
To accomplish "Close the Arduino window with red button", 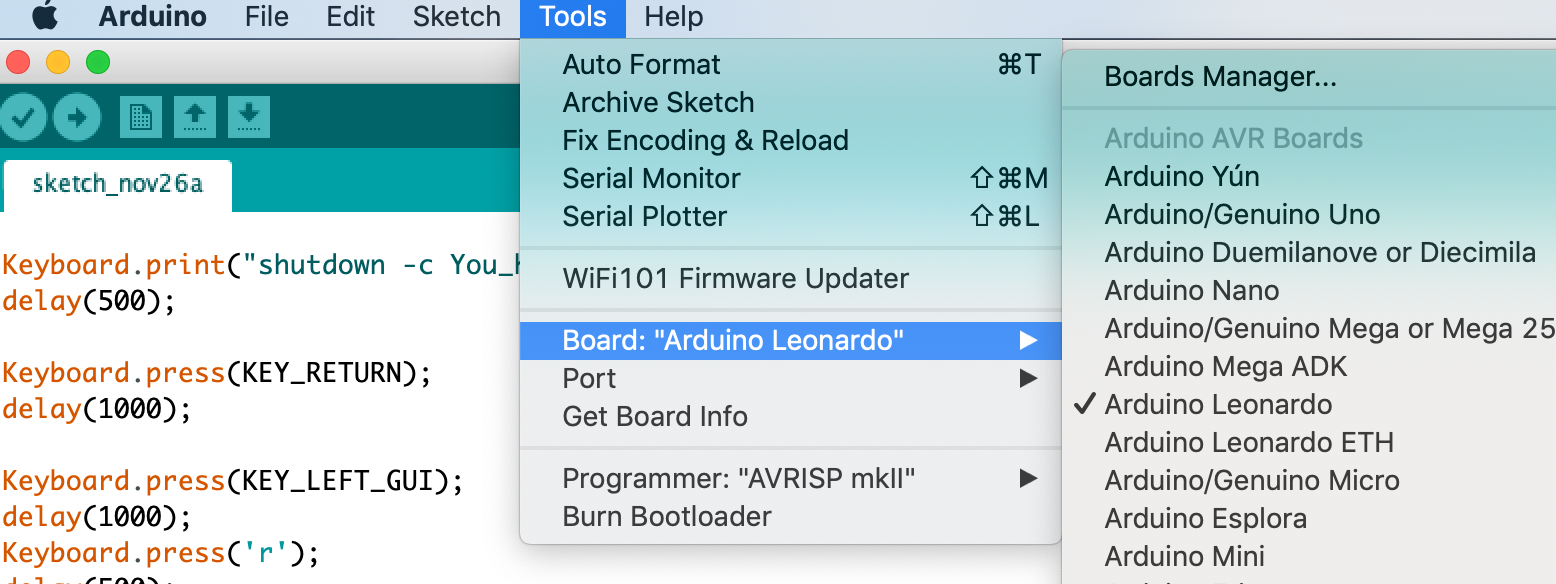I will coord(18,63).
